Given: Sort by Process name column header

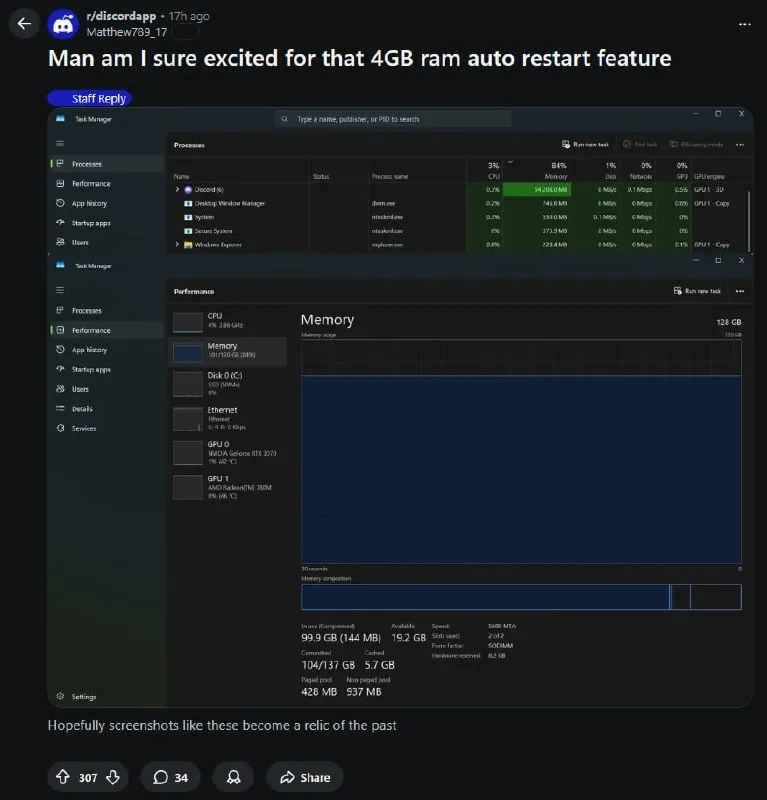Looking at the screenshot, I should pyautogui.click(x=417, y=170).
